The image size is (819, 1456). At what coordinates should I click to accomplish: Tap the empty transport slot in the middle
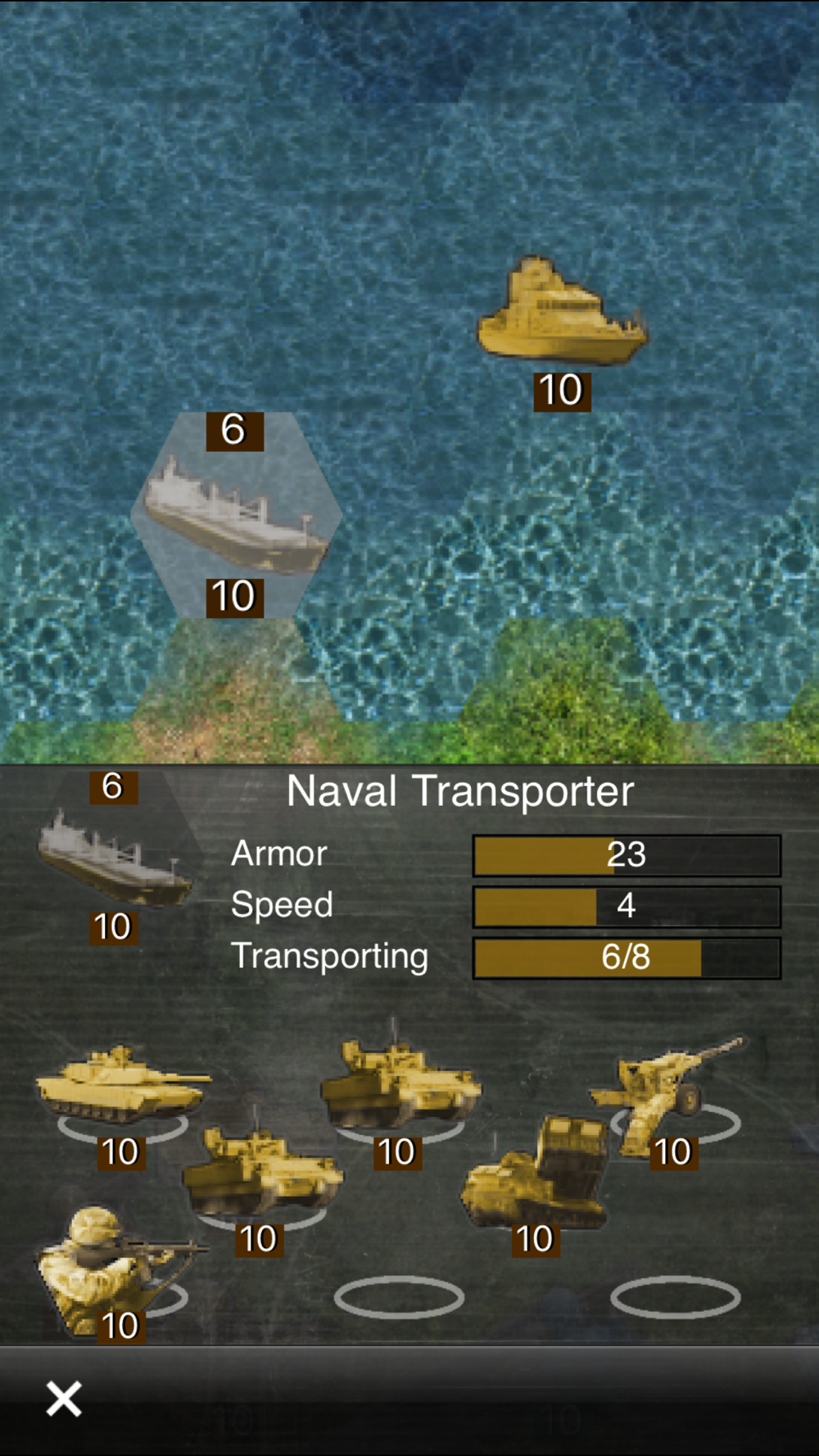(x=399, y=1297)
